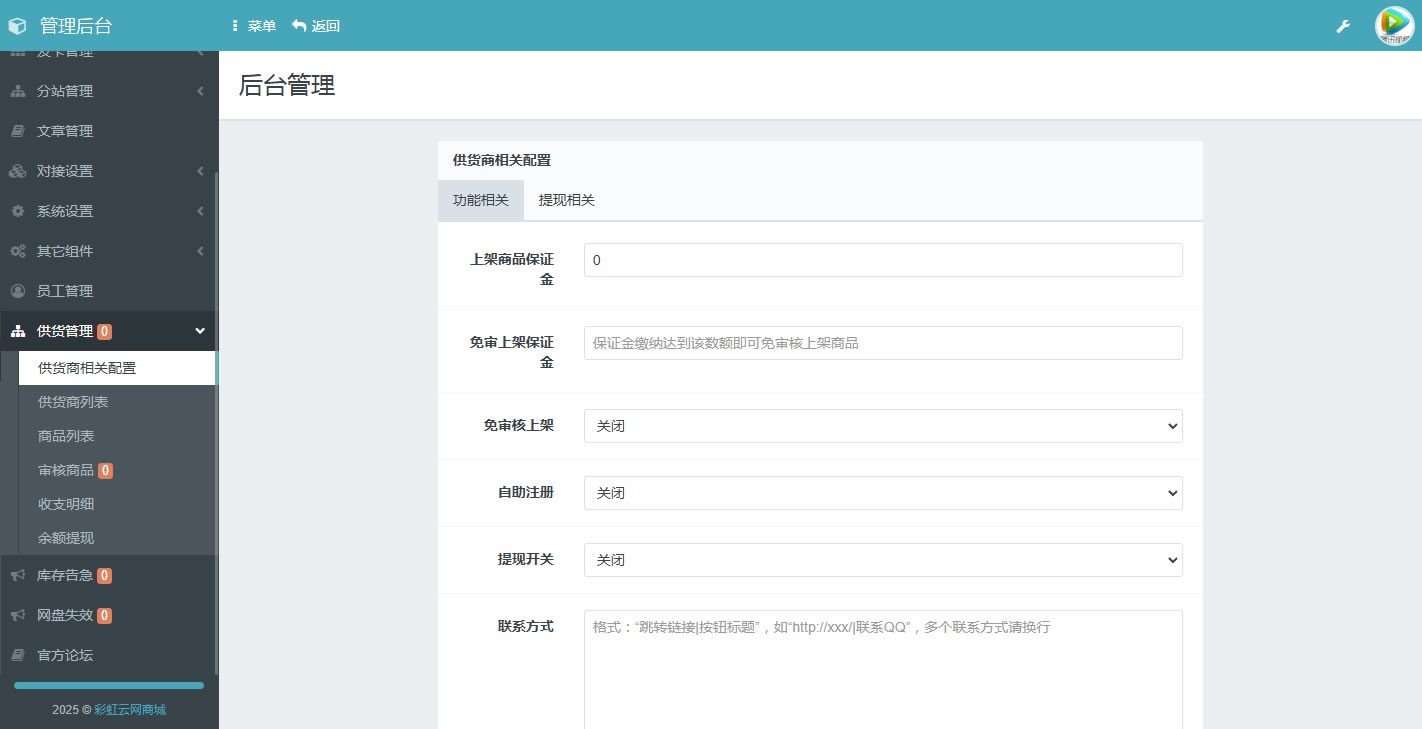
Task: Expand the 系统设置 sidebar menu
Action: pos(108,211)
